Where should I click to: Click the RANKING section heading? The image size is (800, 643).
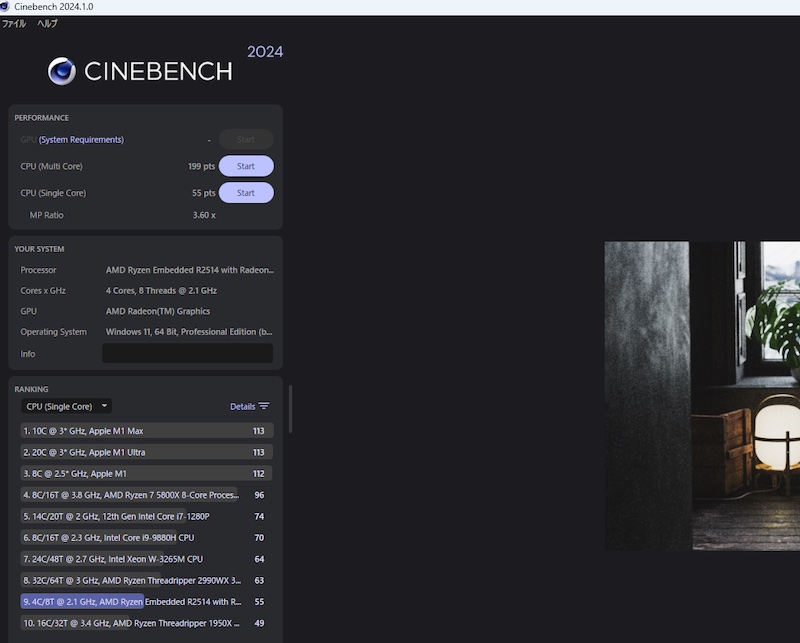[31, 389]
